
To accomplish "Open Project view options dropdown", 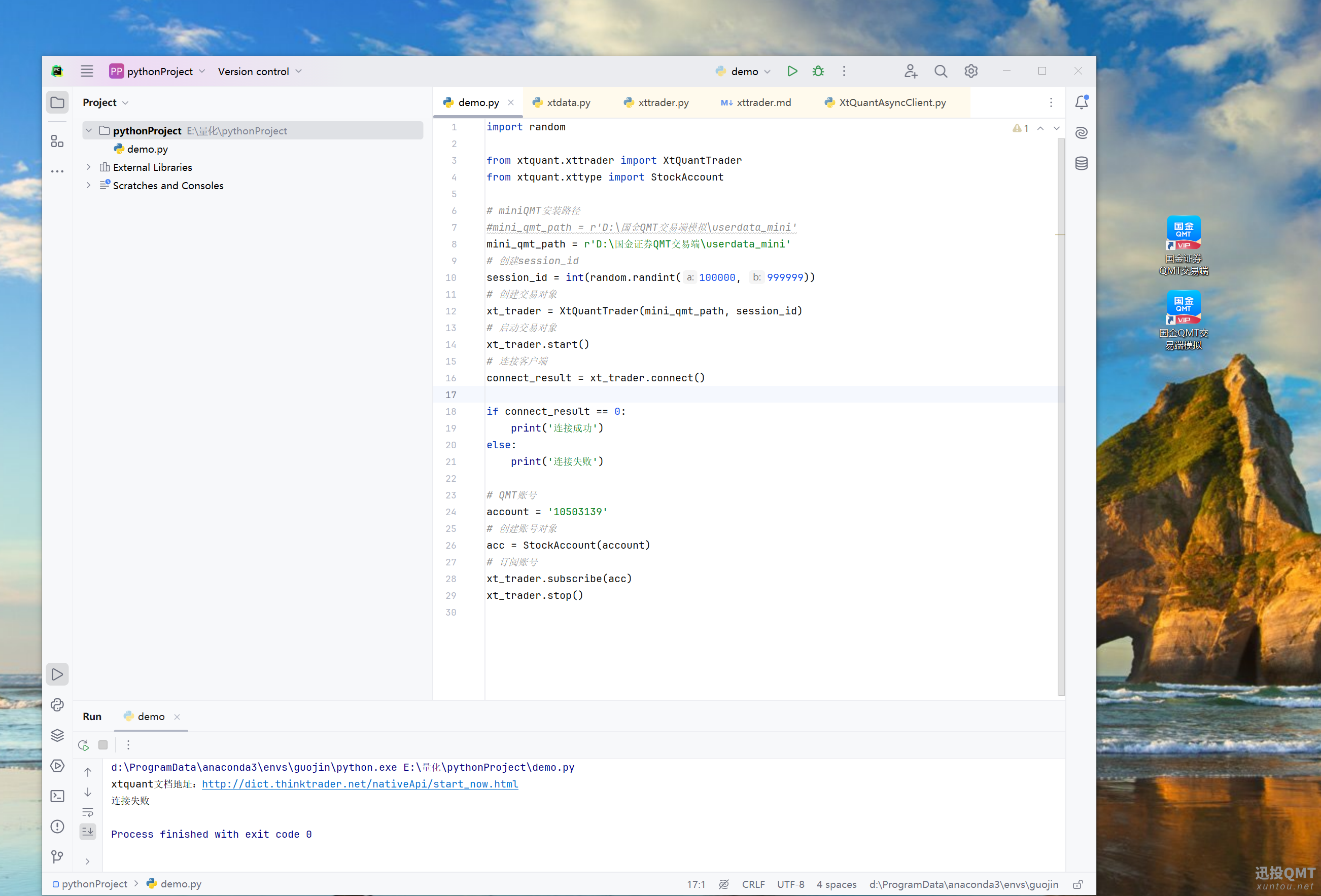I will (x=106, y=102).
